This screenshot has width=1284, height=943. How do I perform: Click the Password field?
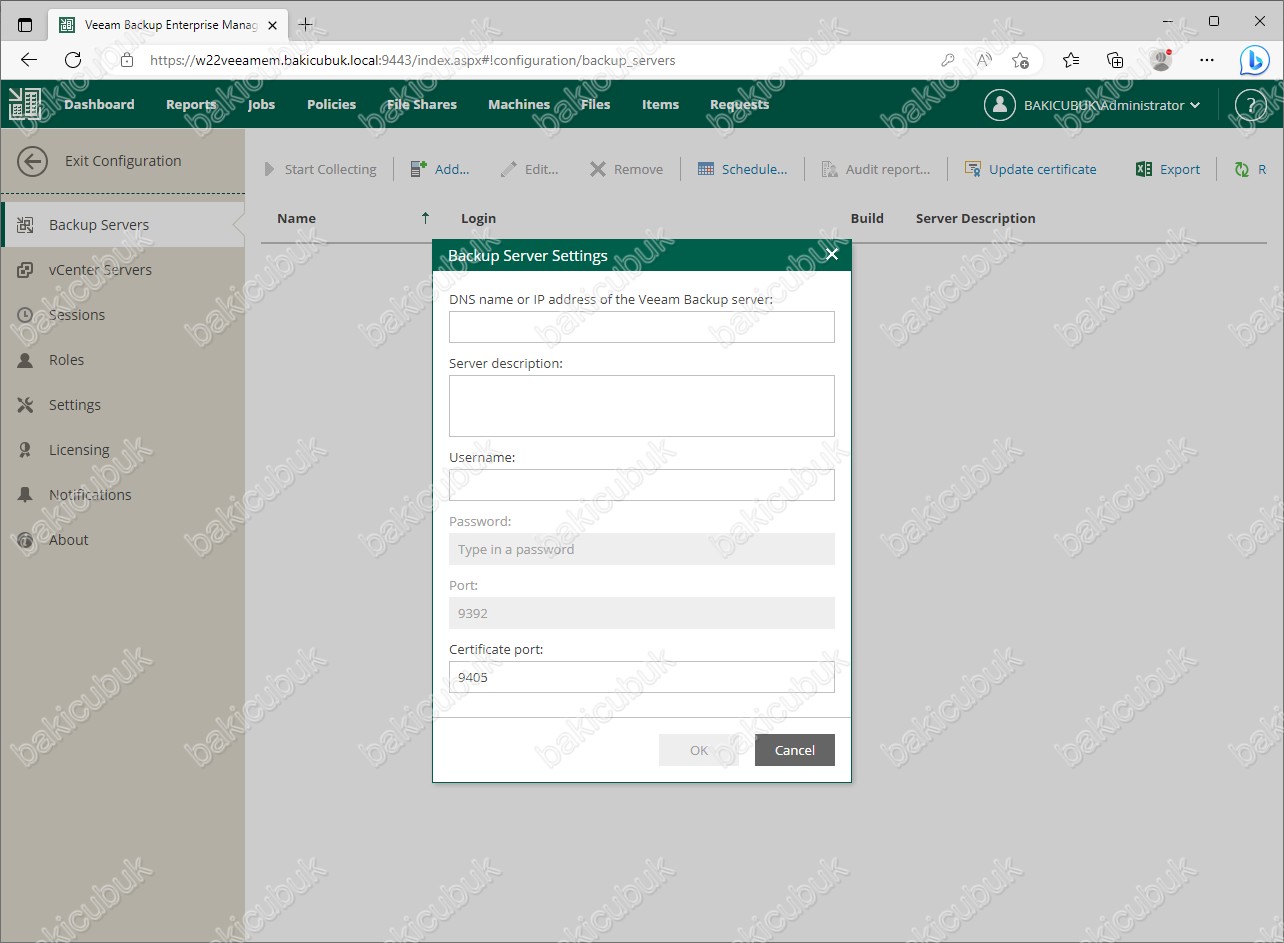pyautogui.click(x=642, y=549)
